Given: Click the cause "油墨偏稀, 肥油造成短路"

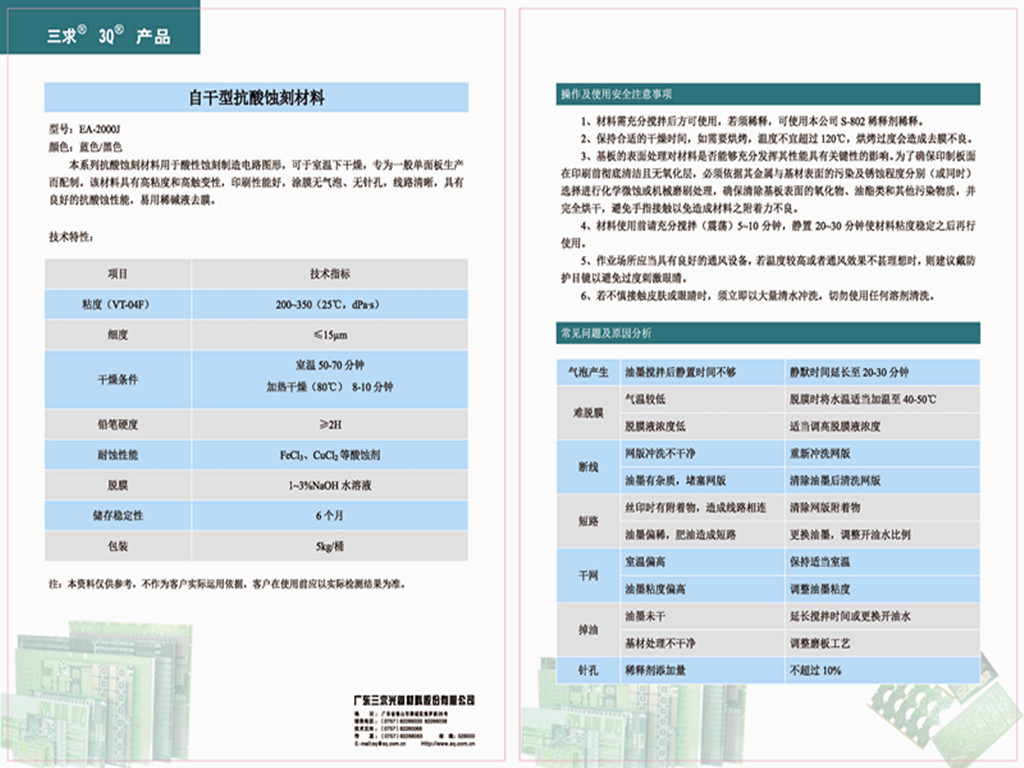Looking at the screenshot, I should pyautogui.click(x=680, y=534).
